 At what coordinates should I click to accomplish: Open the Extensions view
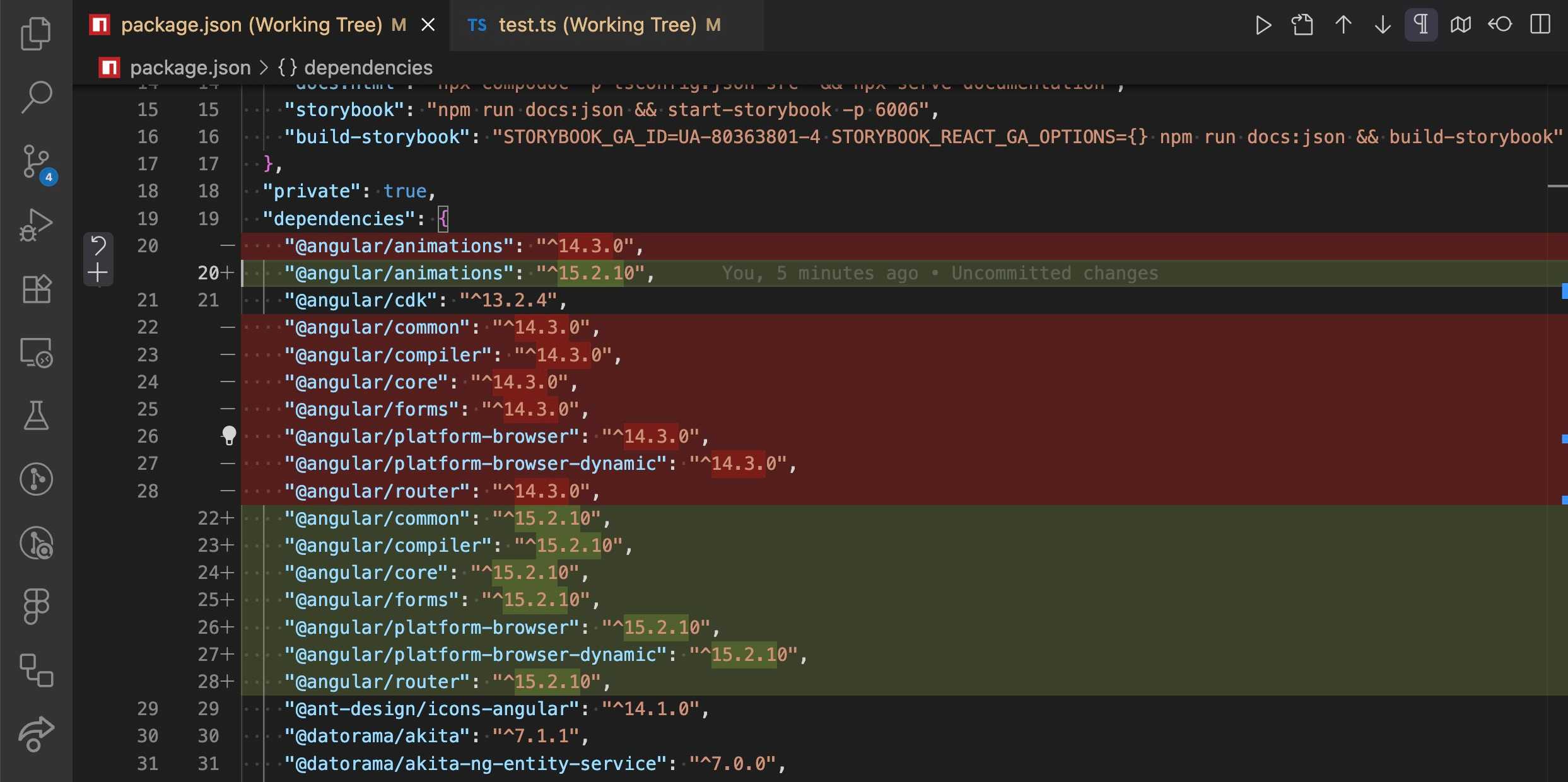[x=36, y=289]
